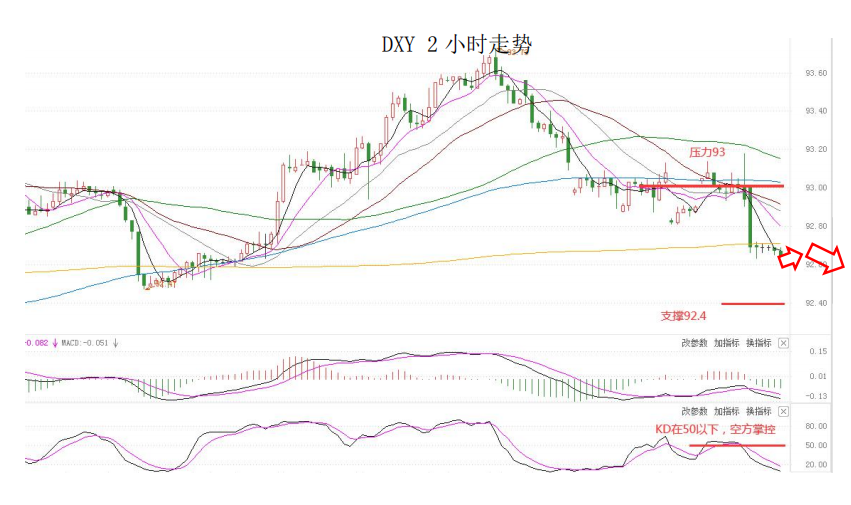Close the MACD indicator panel
The width and height of the screenshot is (851, 505).
(783, 342)
